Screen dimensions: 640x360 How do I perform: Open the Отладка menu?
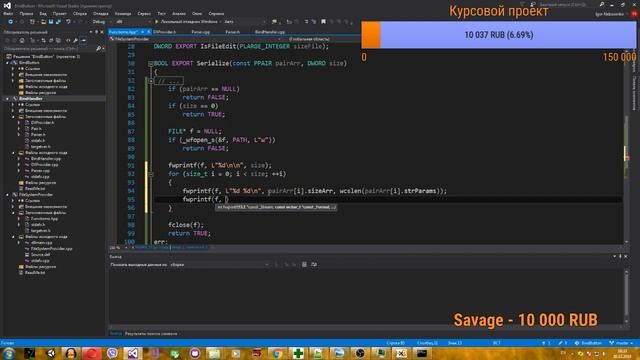coord(100,13)
